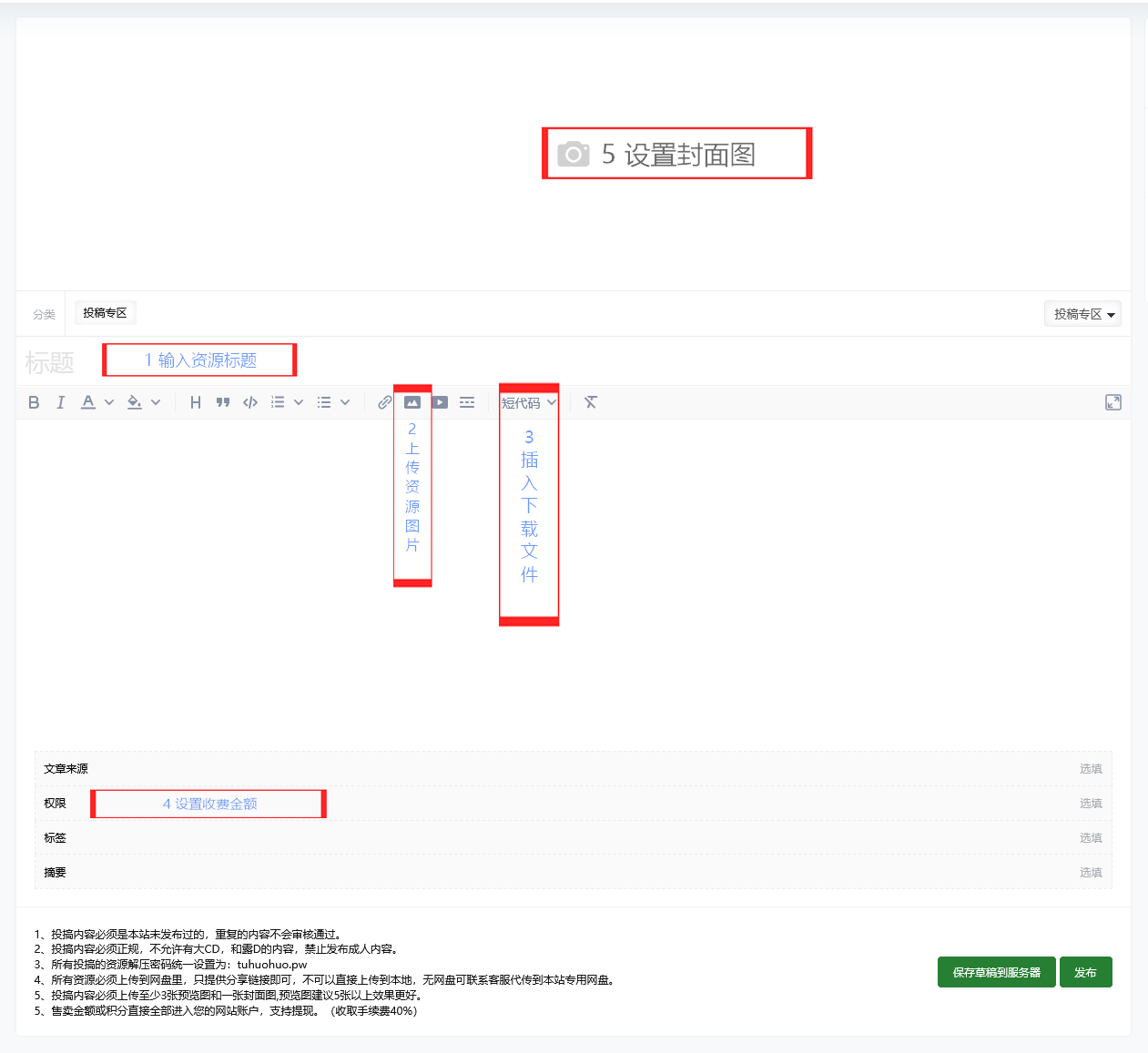Screen dimensions: 1148x1053
Task: Enter fullscreen editor mode
Action: [x=1112, y=402]
